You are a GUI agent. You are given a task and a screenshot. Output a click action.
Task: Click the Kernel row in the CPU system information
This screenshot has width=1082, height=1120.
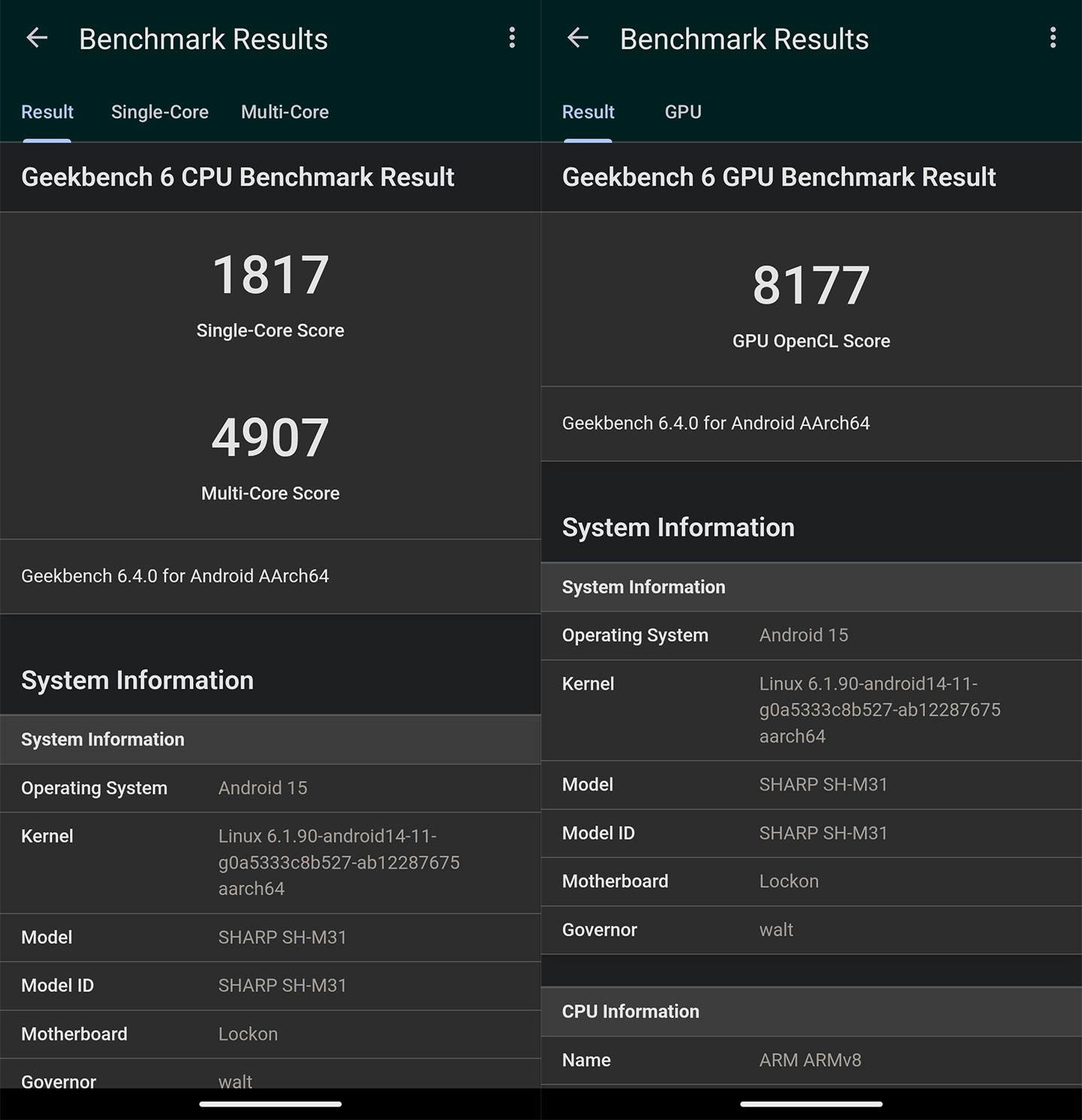tap(270, 862)
